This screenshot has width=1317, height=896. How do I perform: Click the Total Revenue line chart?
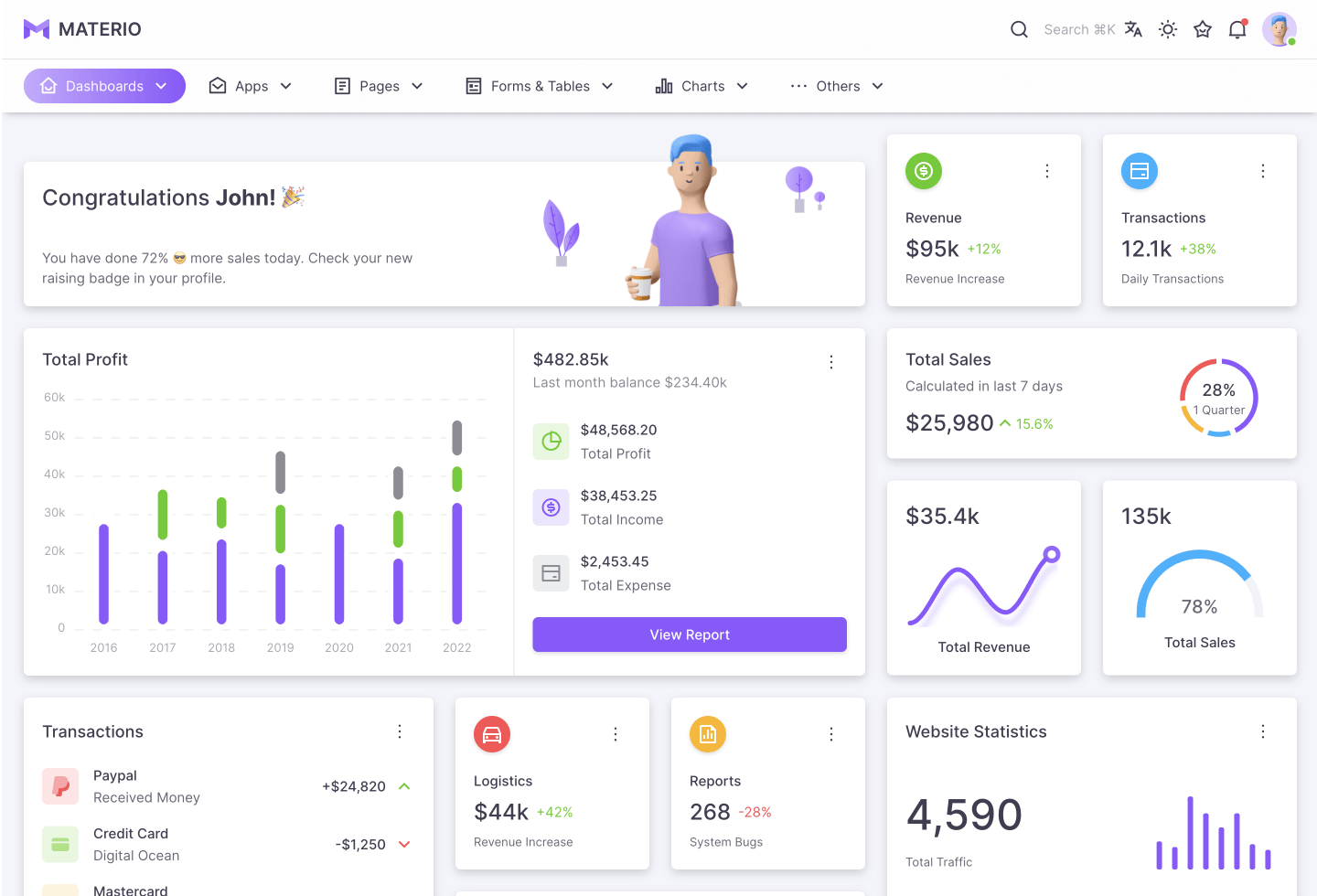984,585
